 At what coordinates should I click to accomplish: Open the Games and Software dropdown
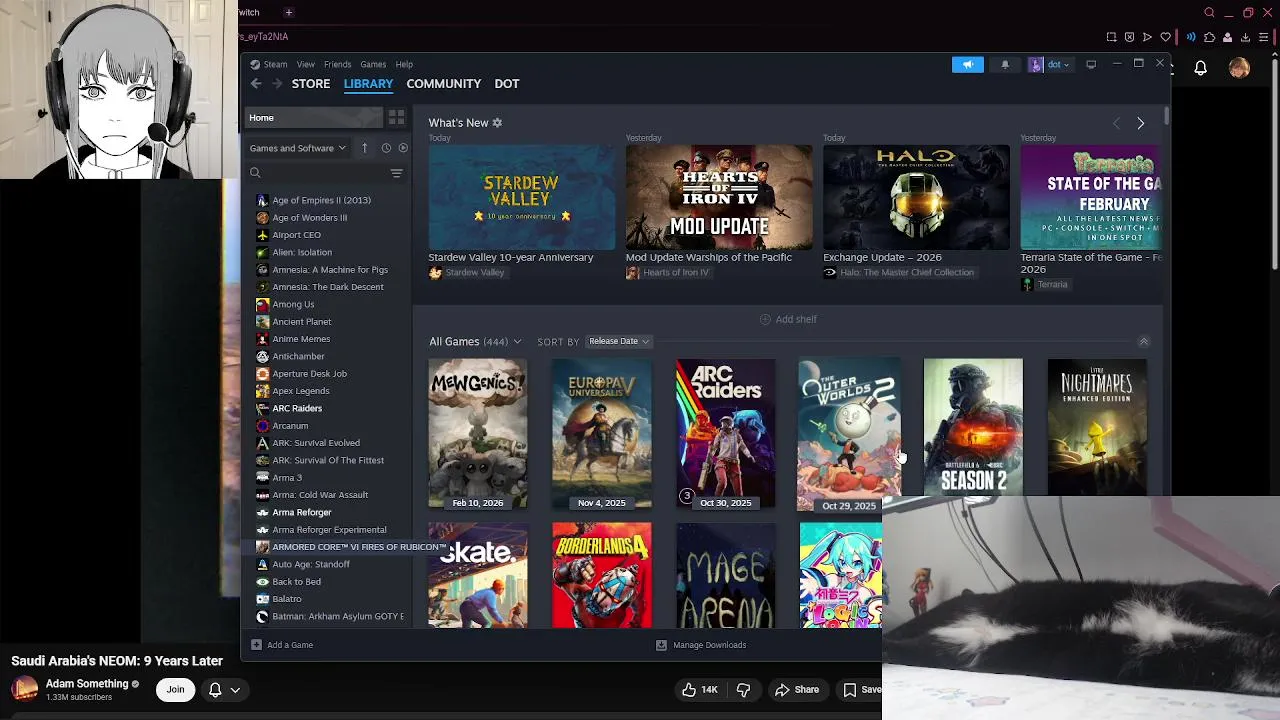pyautogui.click(x=297, y=148)
